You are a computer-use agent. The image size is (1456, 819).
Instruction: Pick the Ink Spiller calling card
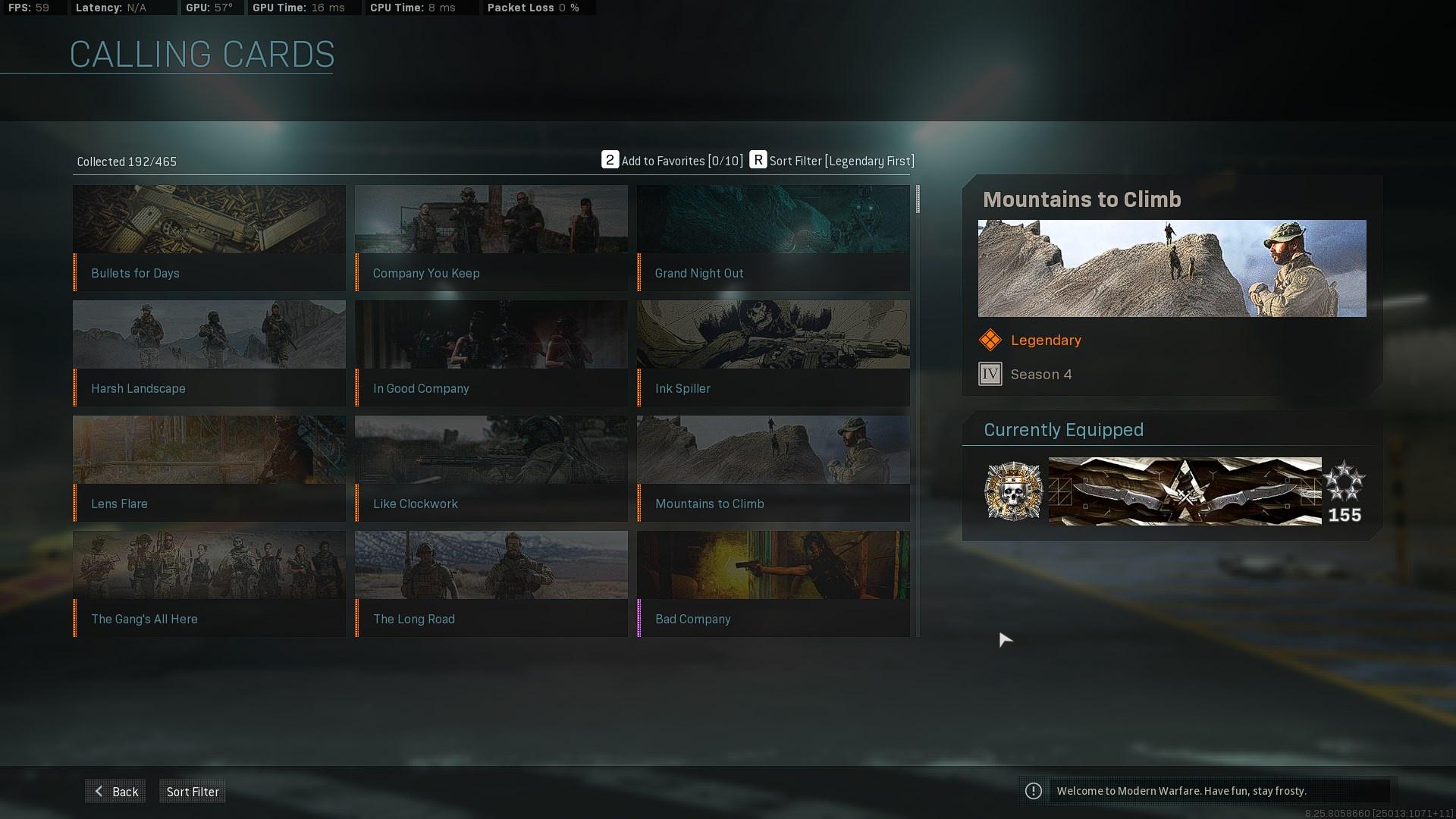(x=773, y=353)
